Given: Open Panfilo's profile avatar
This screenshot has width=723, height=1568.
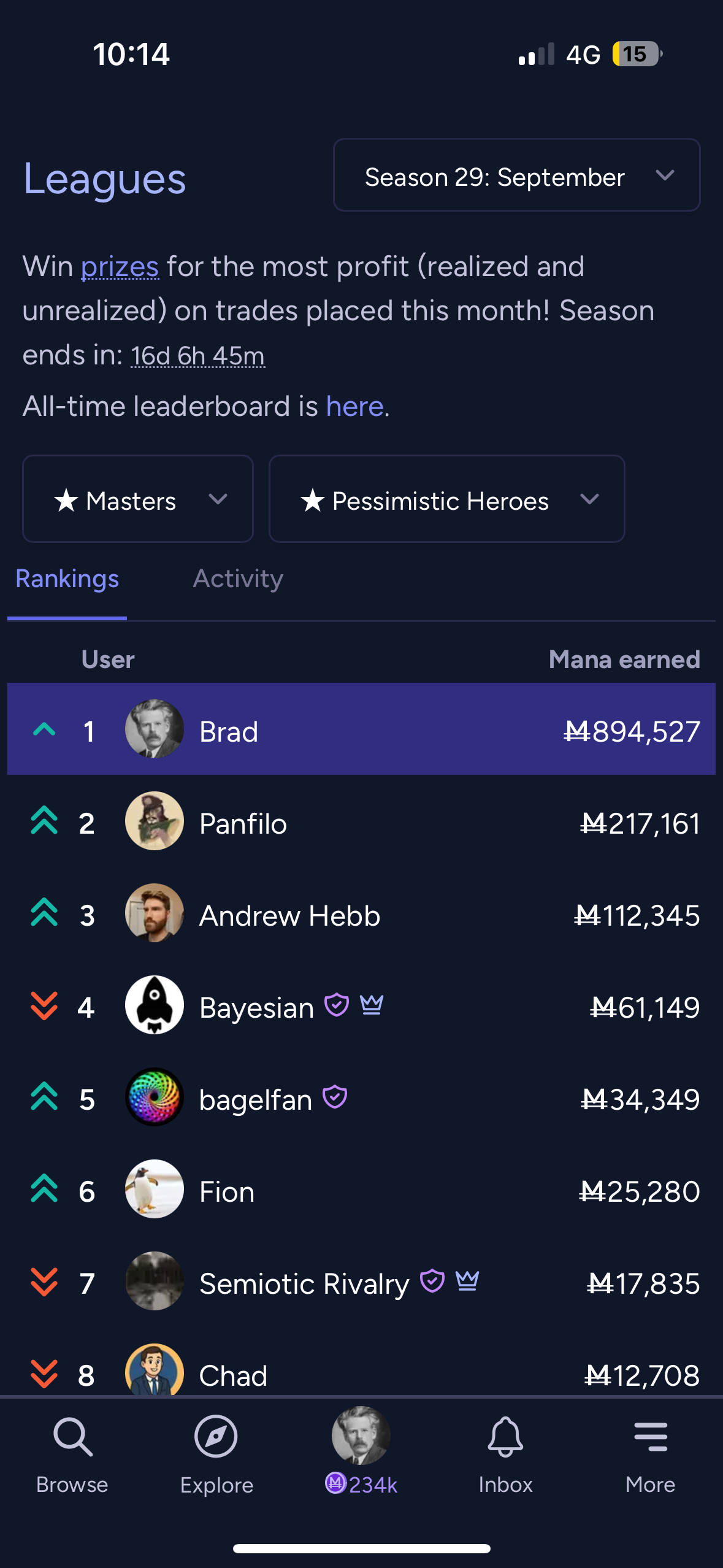Looking at the screenshot, I should pyautogui.click(x=155, y=821).
